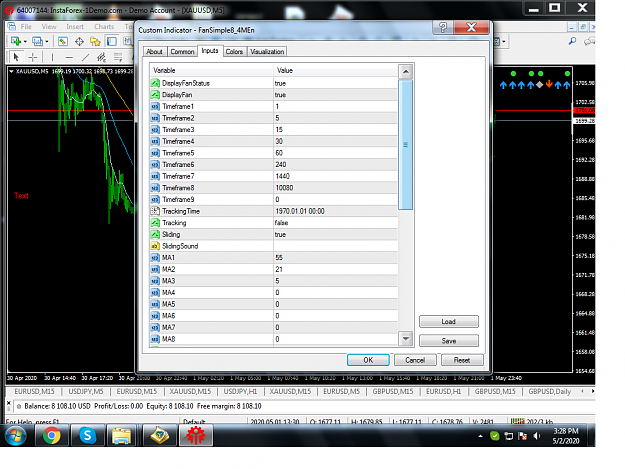Toggle the Market Watch window icon
Screen dimensions: 625x469
[x=63, y=41]
